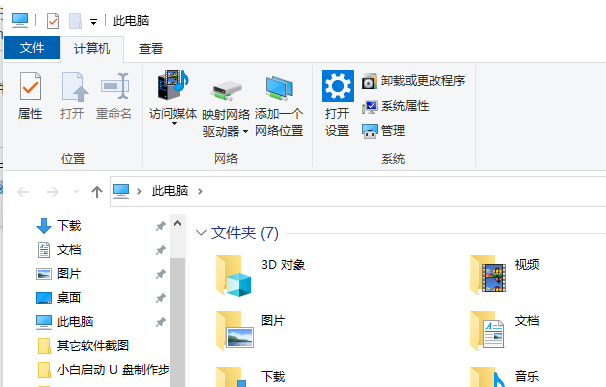The height and width of the screenshot is (387, 606).
Task: Go up one level with the up arrow
Action: pos(97,192)
